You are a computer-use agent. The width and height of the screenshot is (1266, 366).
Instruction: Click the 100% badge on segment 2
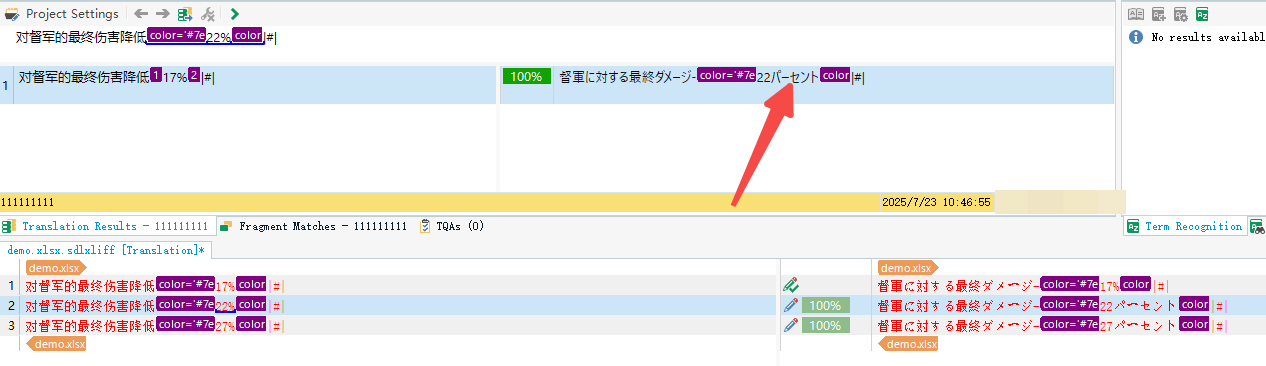pos(825,305)
